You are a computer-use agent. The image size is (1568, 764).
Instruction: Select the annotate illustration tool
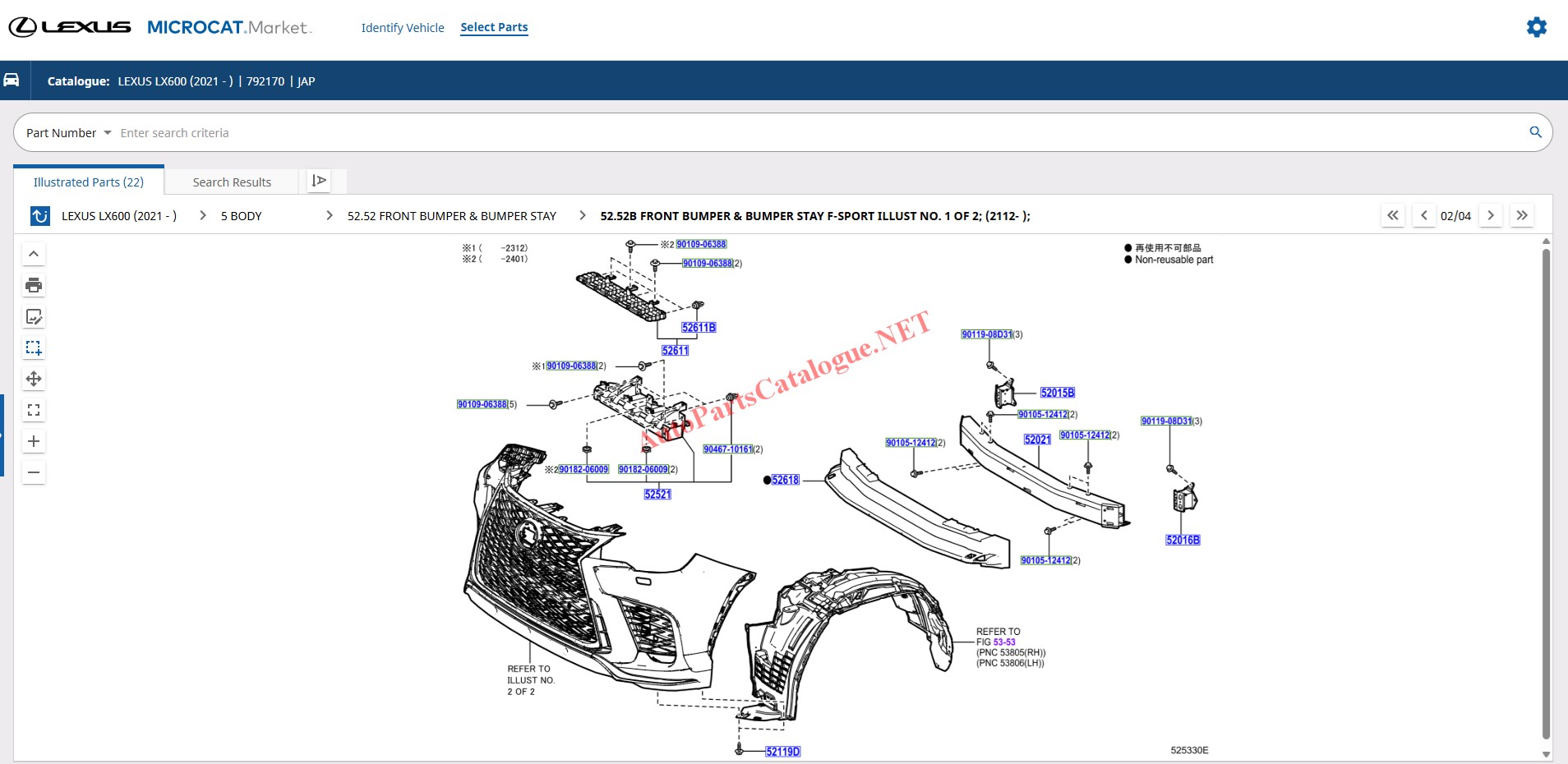coord(34,316)
